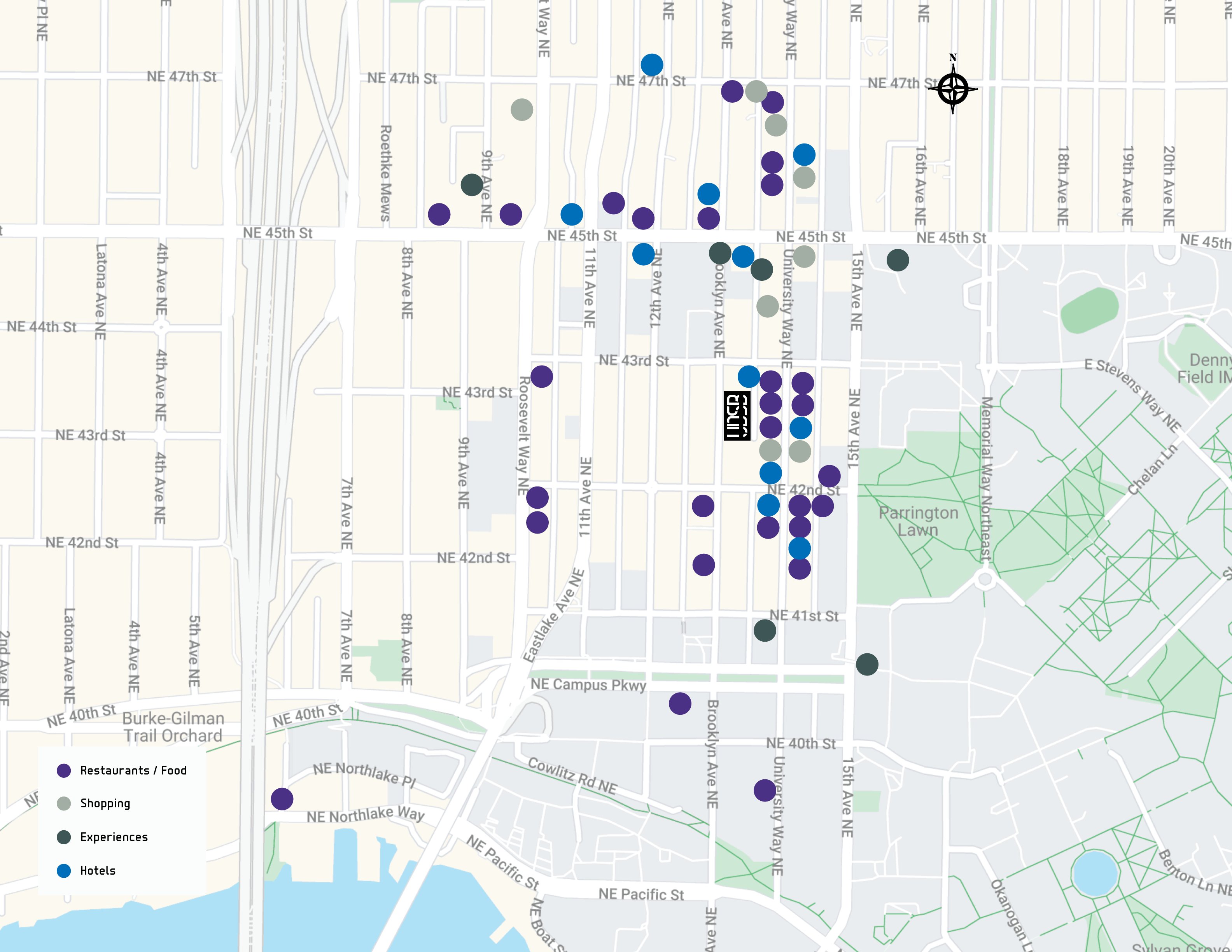The image size is (1232, 952).
Task: Select the Hotels legend label
Action: click(98, 871)
